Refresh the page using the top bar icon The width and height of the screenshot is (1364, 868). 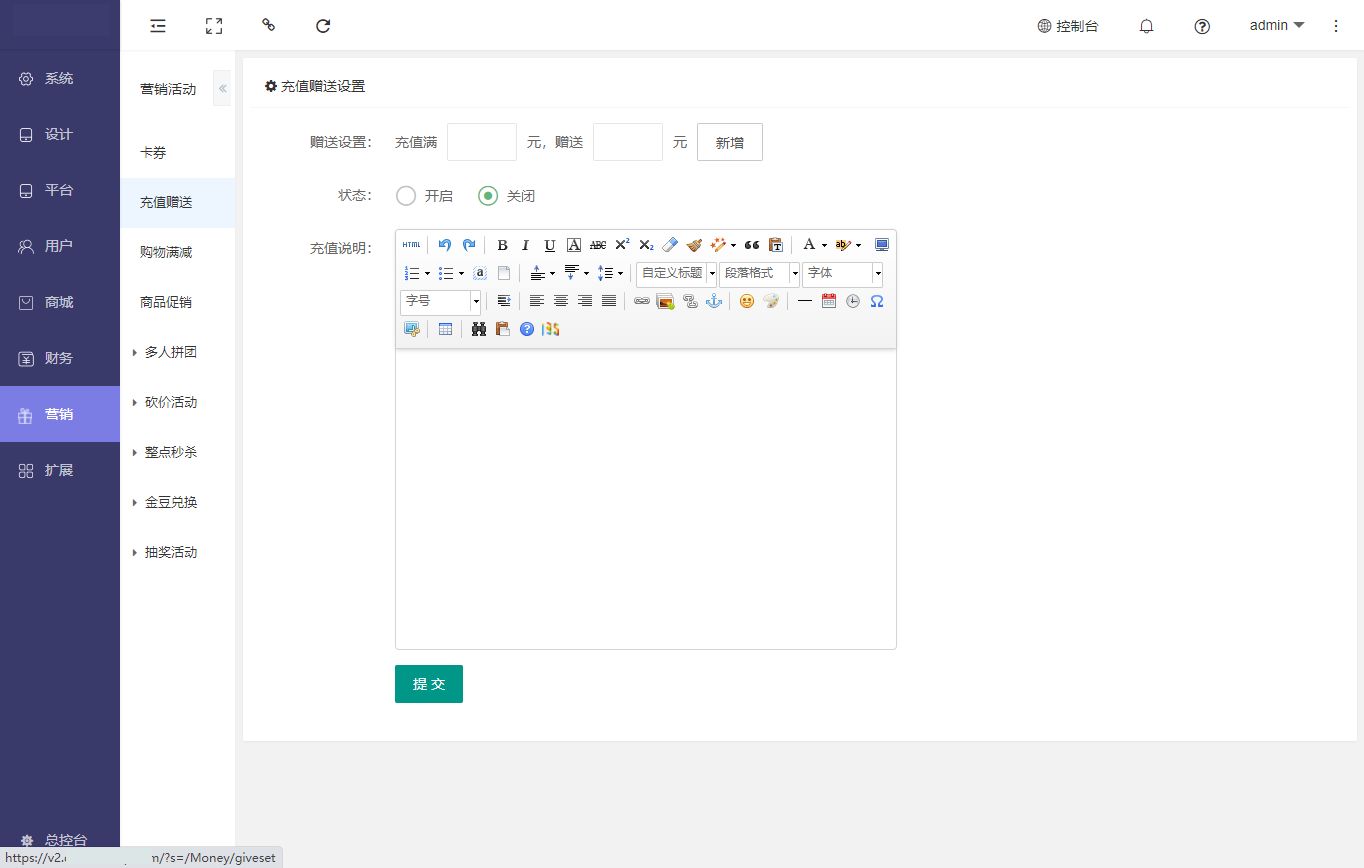[x=323, y=26]
